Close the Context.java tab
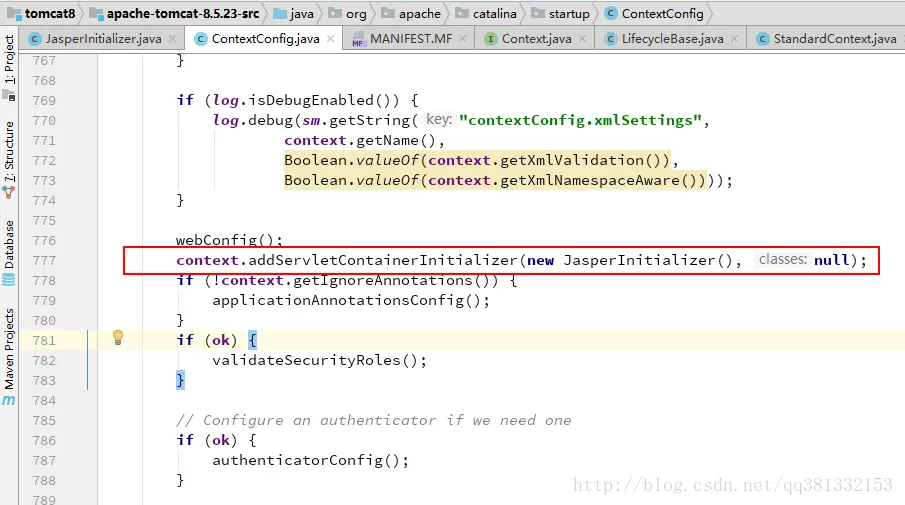The width and height of the screenshot is (905, 505). [582, 39]
